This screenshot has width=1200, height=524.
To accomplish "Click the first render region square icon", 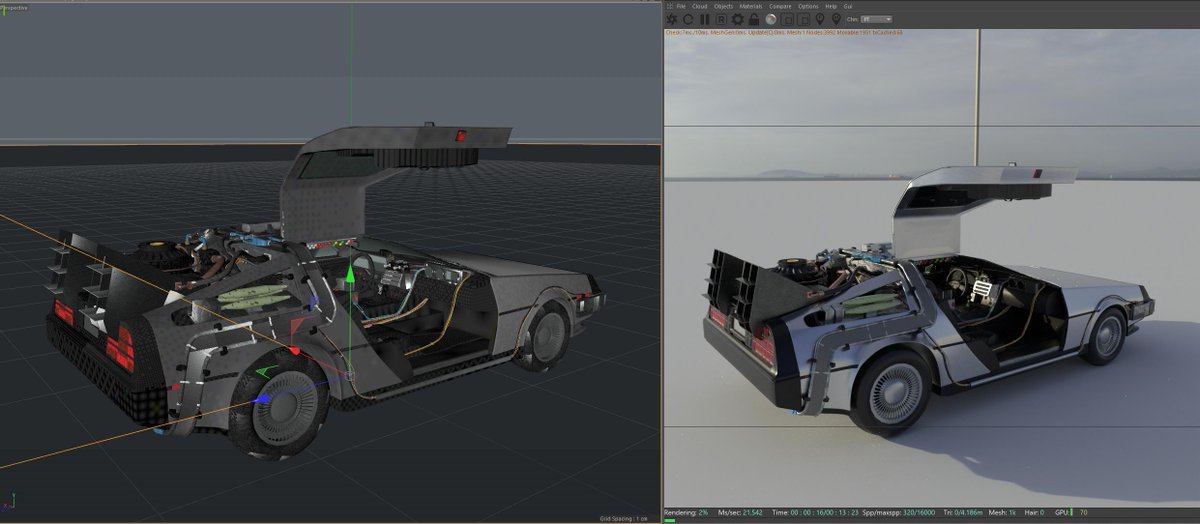I will pyautogui.click(x=788, y=19).
